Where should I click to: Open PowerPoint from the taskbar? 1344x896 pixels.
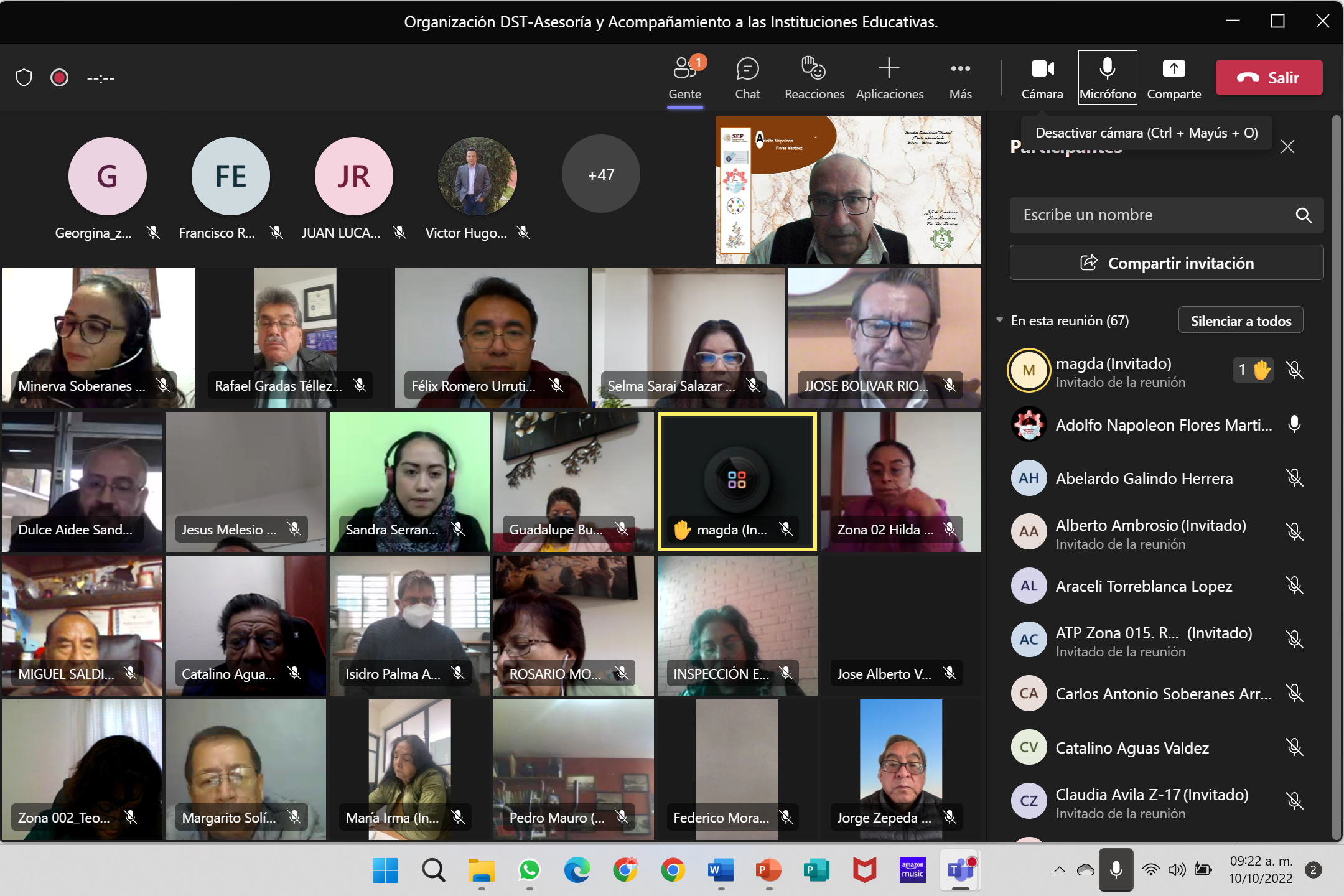pyautogui.click(x=768, y=870)
